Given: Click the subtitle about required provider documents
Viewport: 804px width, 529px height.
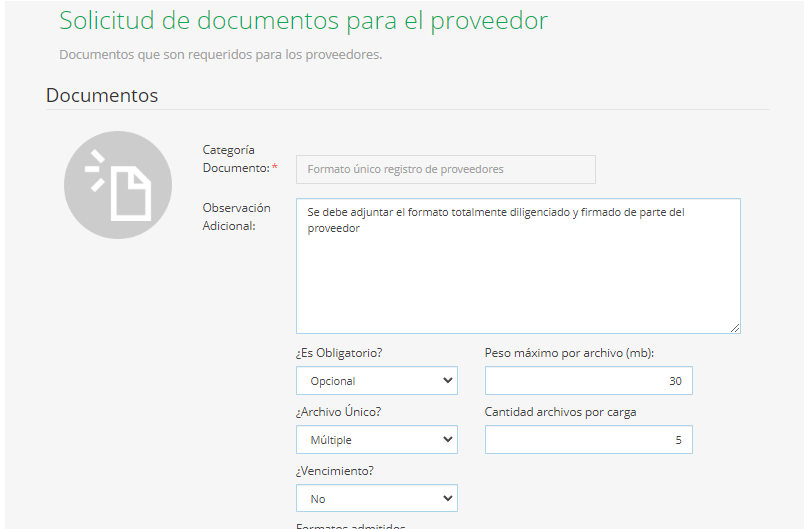Looking at the screenshot, I should tap(220, 54).
